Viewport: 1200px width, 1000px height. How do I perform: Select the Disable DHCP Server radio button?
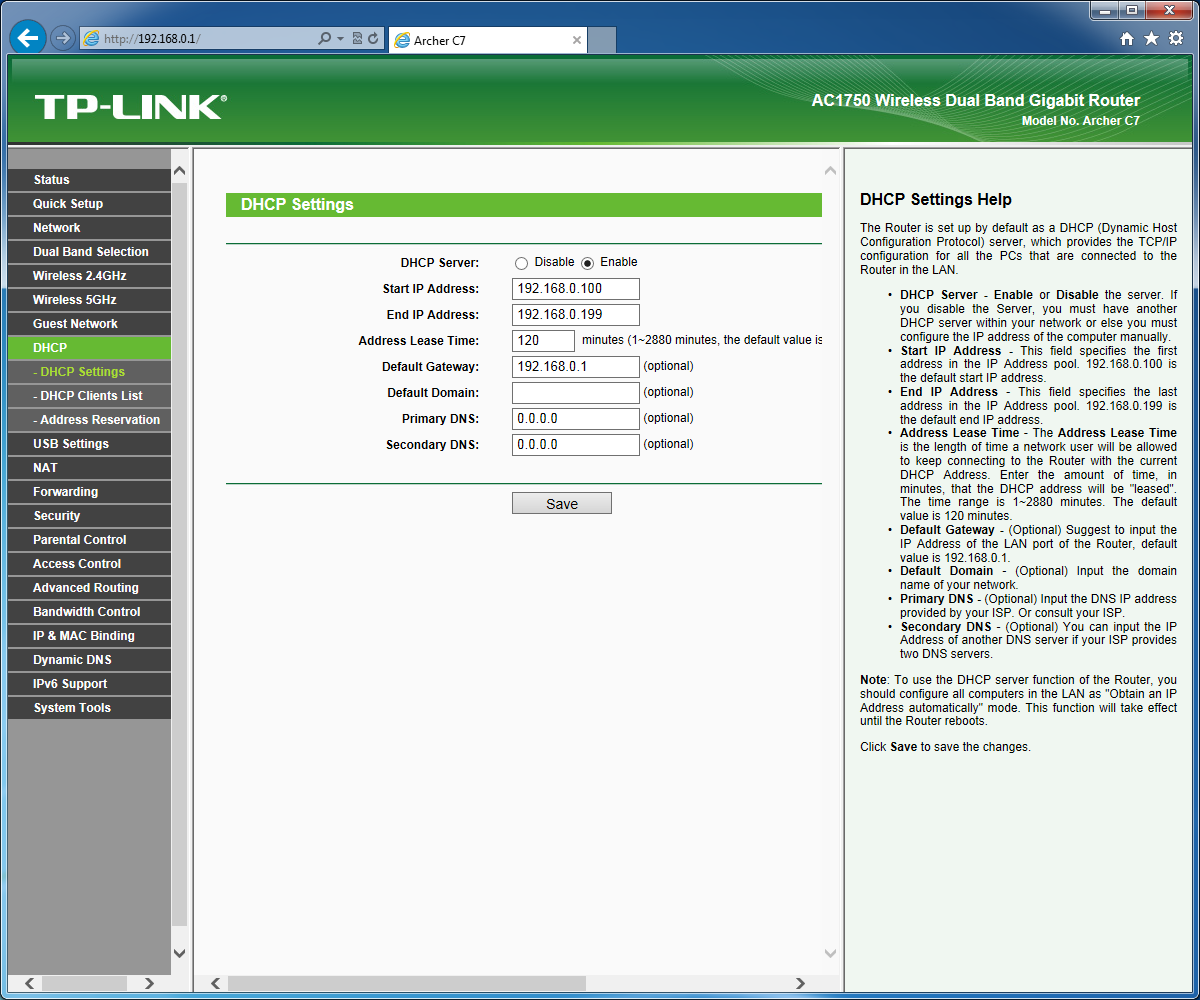521,263
